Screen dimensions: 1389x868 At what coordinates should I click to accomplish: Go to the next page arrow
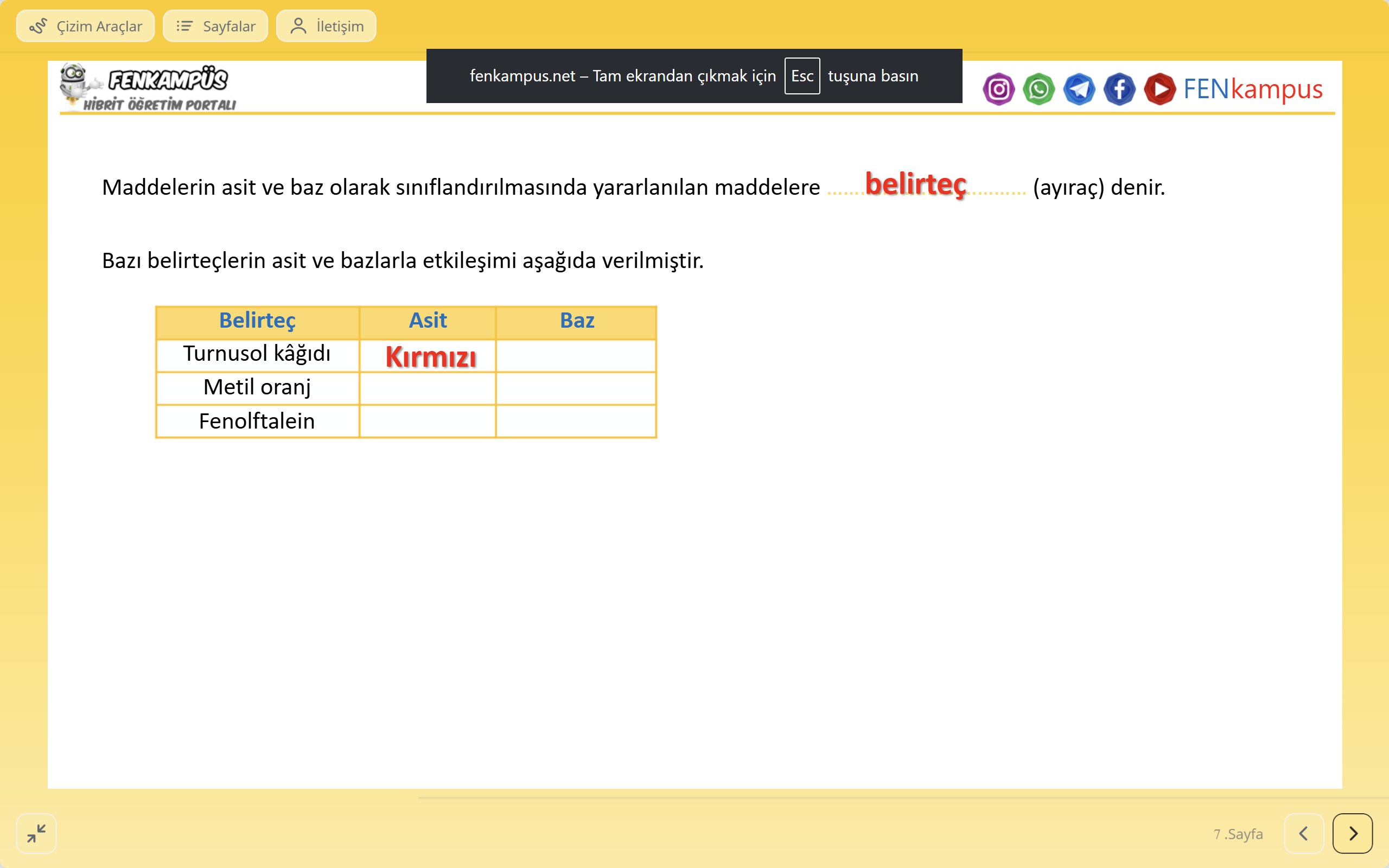[1352, 833]
